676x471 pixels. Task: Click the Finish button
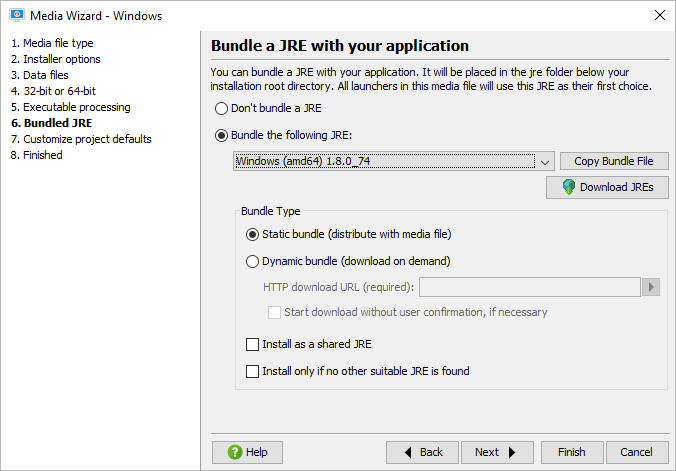(x=572, y=452)
